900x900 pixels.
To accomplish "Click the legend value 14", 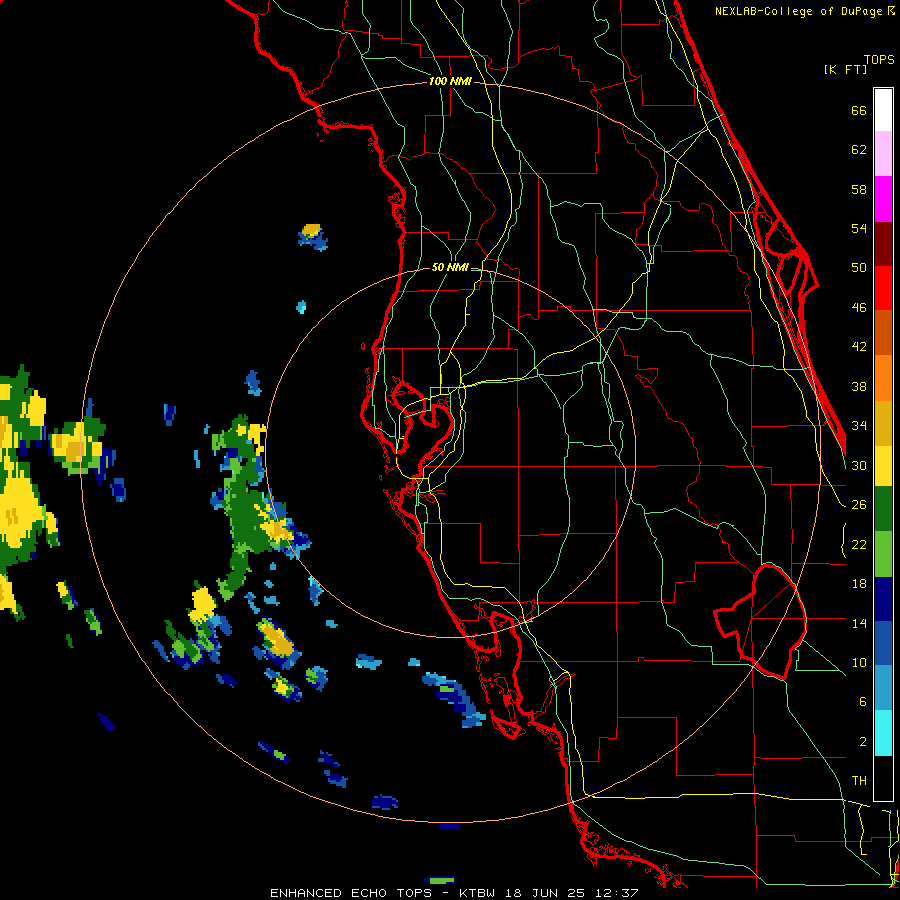I will [x=859, y=623].
